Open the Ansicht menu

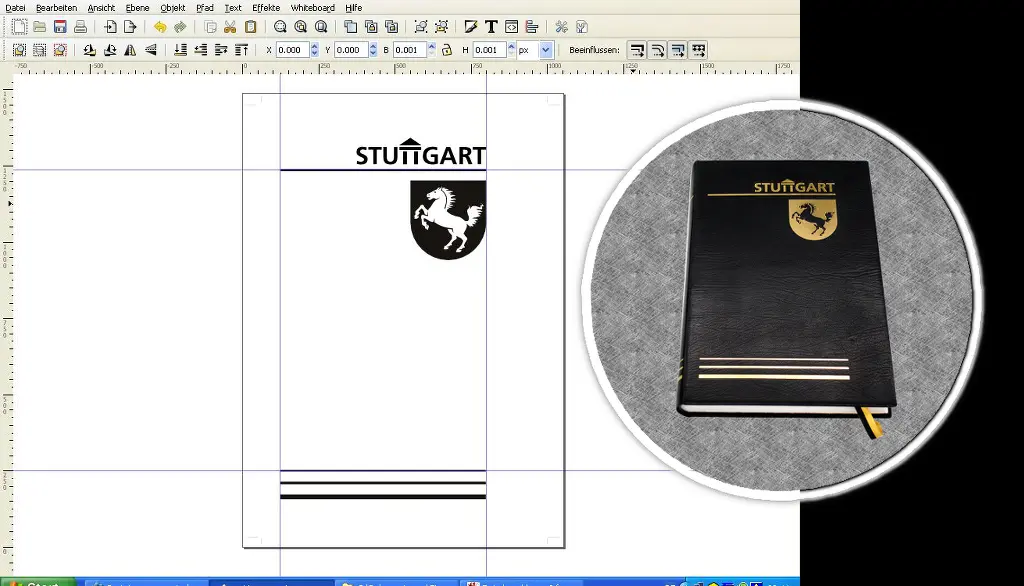pyautogui.click(x=101, y=8)
